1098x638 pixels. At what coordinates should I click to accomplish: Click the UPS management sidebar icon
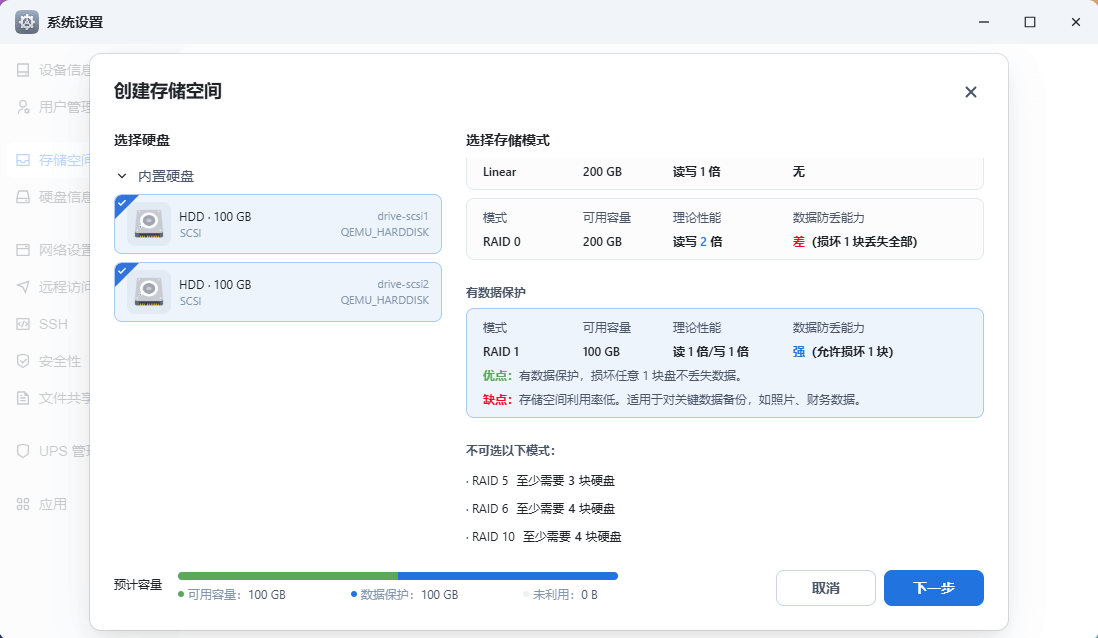click(x=23, y=451)
